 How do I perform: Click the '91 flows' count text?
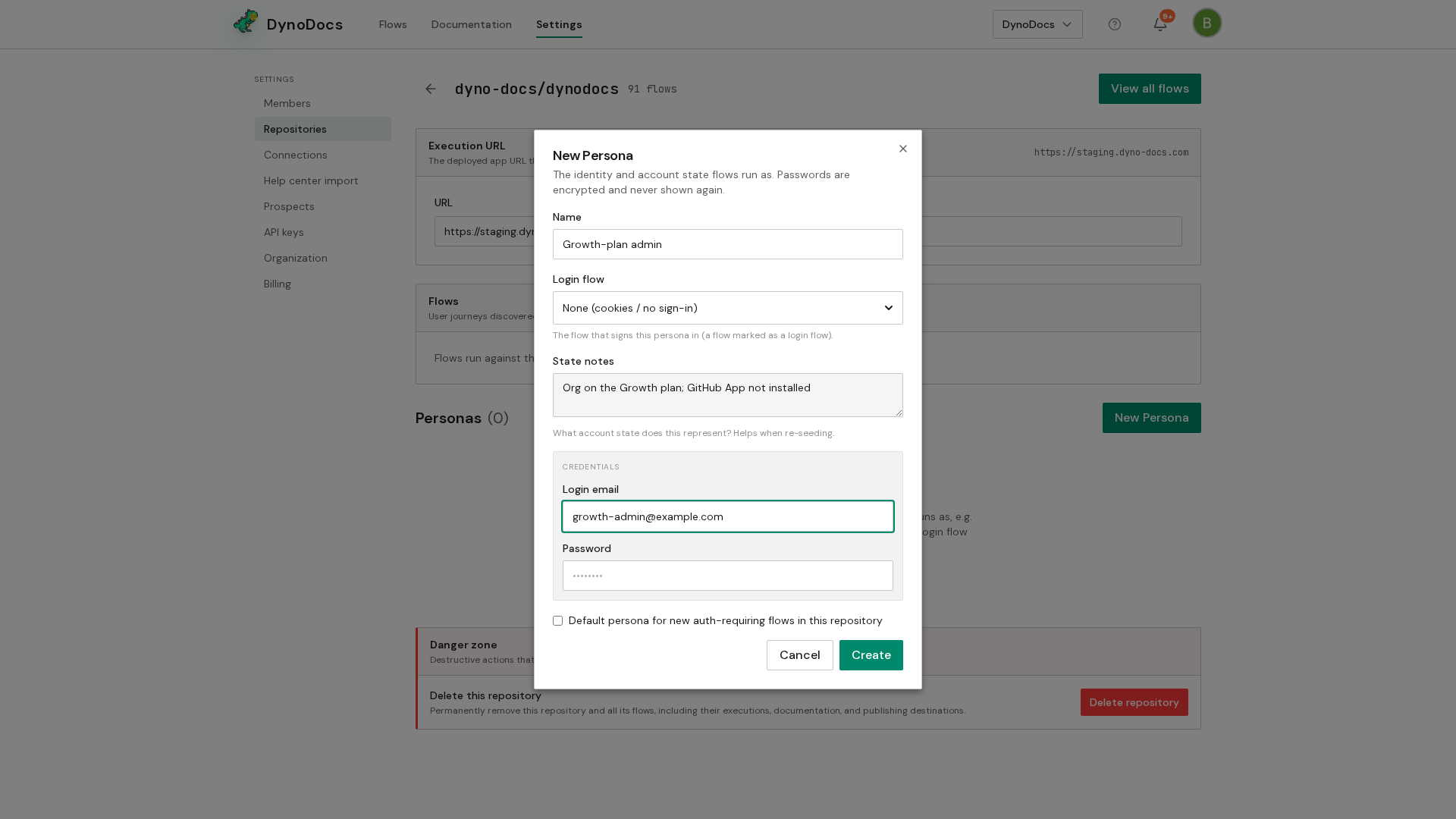652,89
